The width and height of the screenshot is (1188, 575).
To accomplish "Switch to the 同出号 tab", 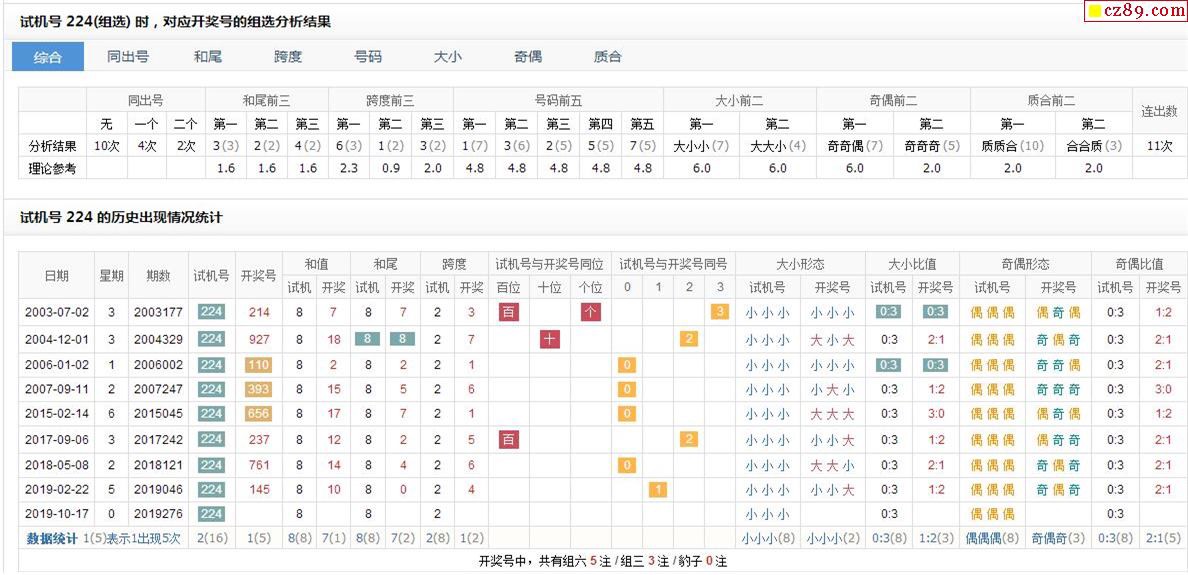I will pos(127,57).
